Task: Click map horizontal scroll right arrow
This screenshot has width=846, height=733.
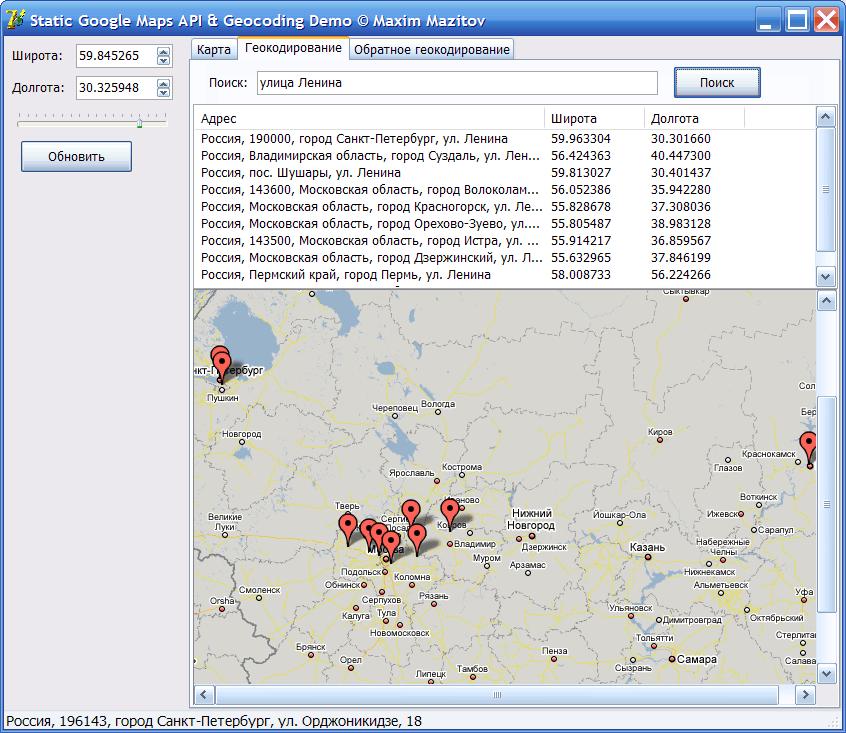Action: click(805, 695)
